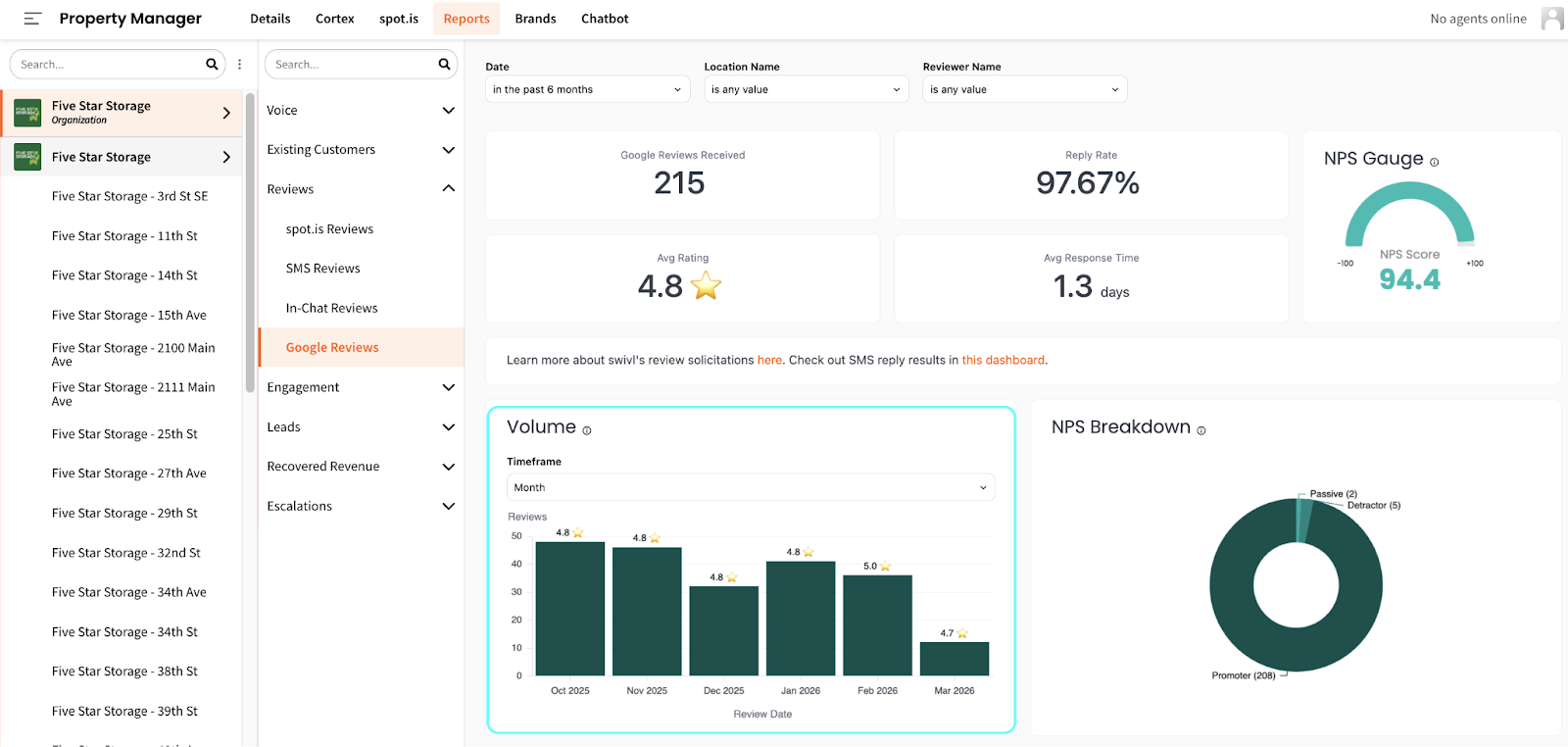Viewport: 1568px width, 747px height.
Task: Expand Five Star Storage brand chevron
Action: [226, 157]
